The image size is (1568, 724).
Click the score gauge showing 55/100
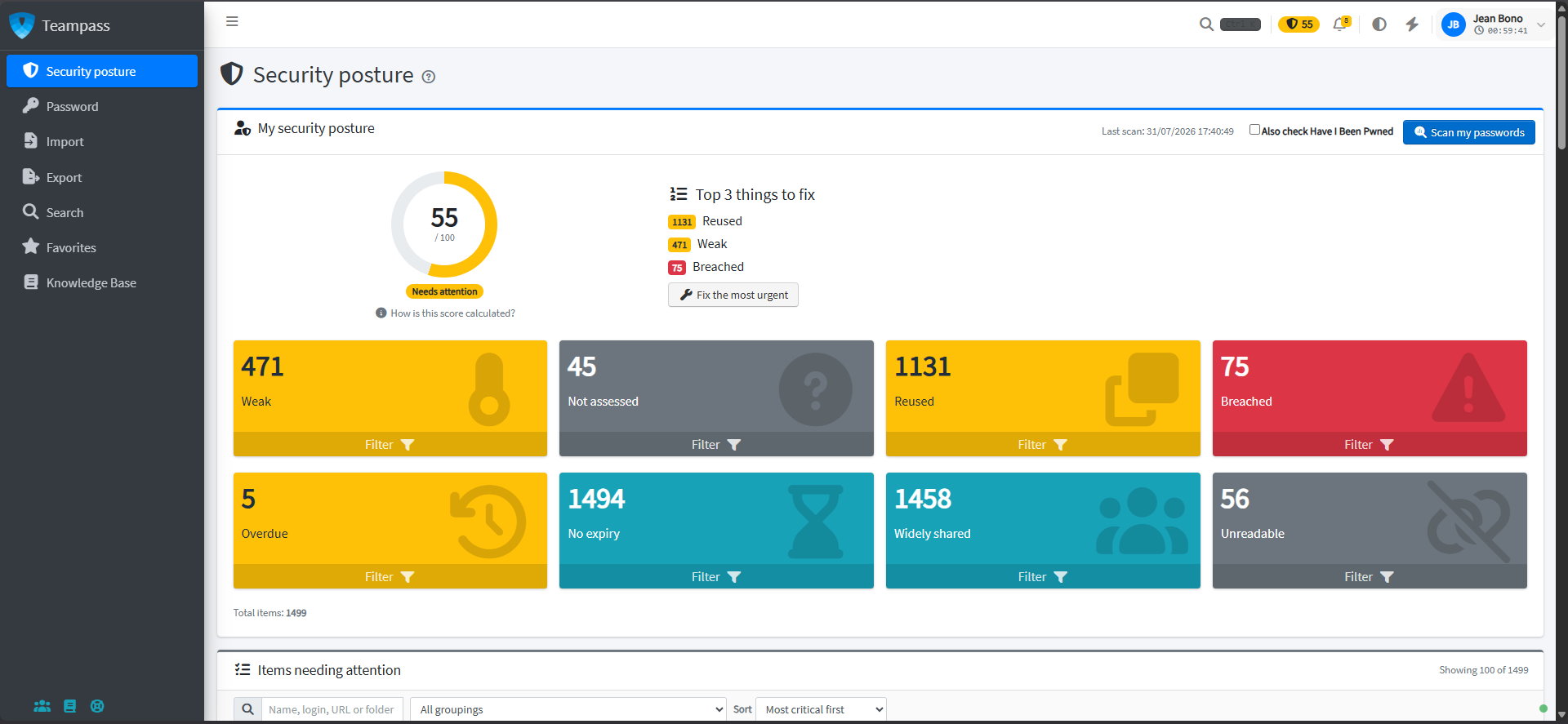click(x=444, y=224)
